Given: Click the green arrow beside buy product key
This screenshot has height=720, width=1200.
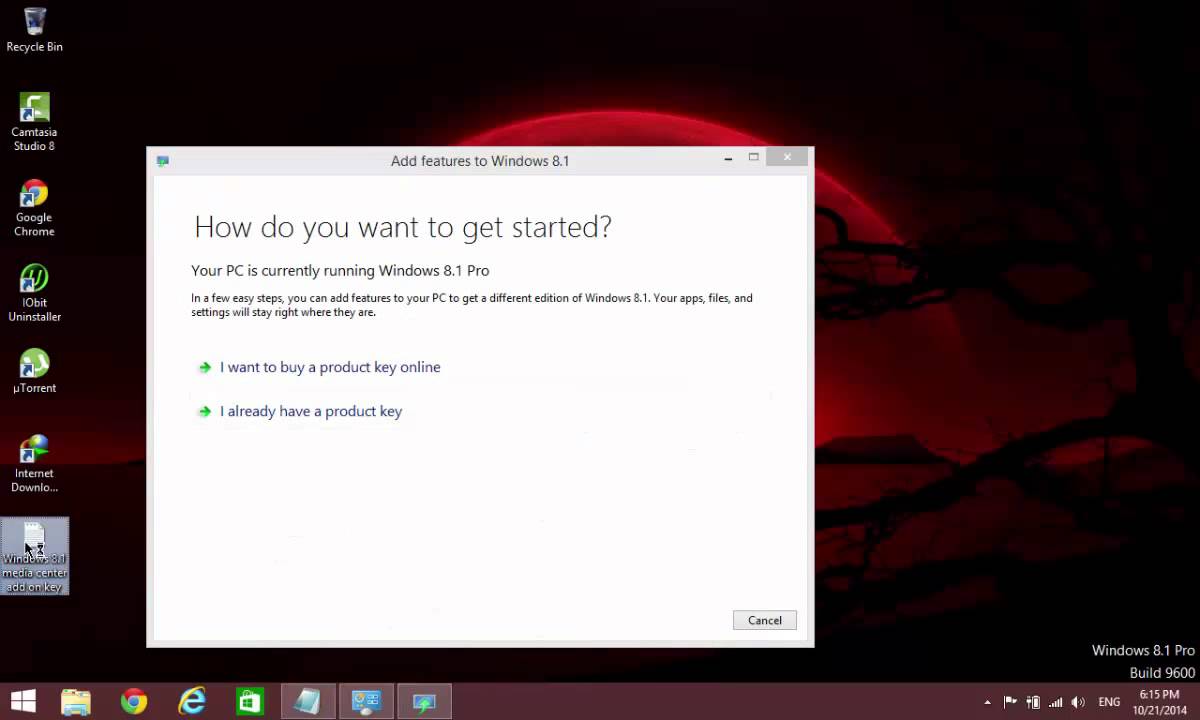Looking at the screenshot, I should (x=205, y=367).
